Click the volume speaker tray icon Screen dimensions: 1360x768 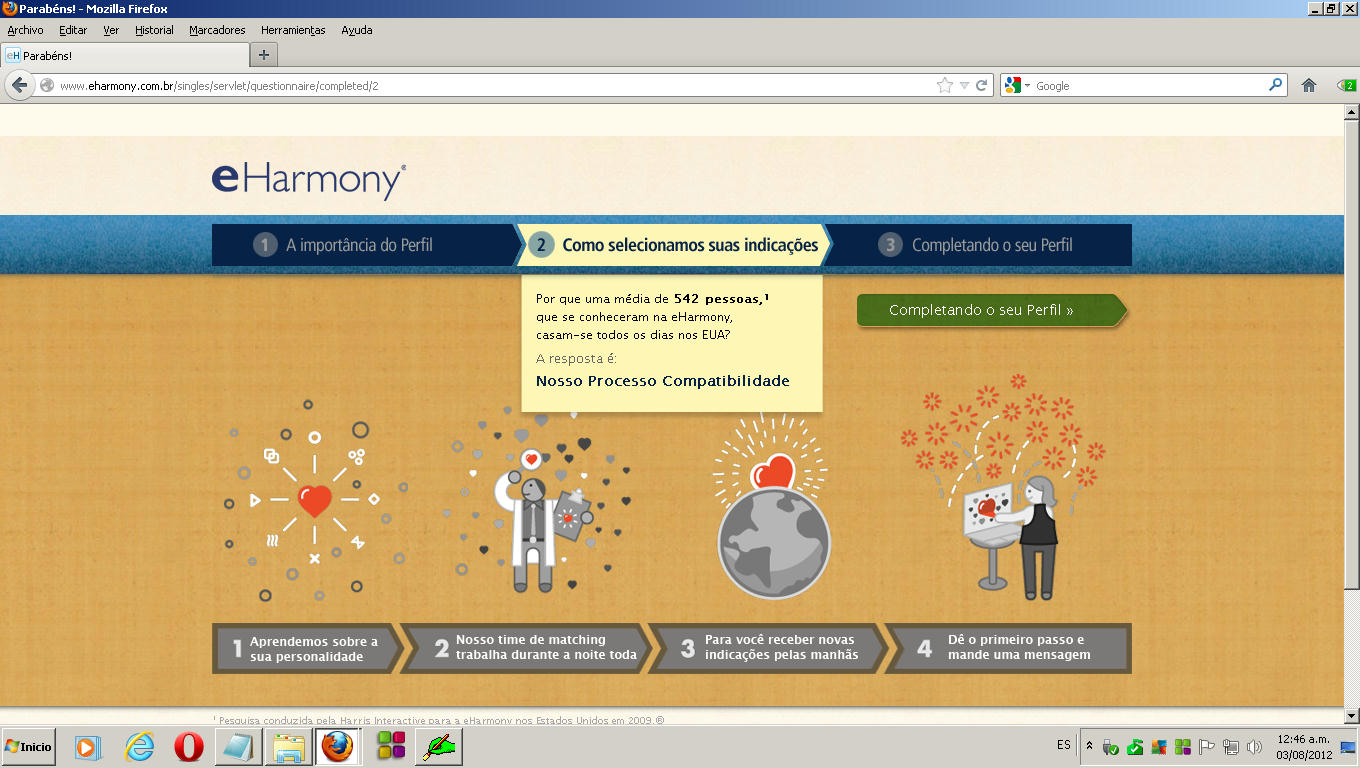point(1255,747)
